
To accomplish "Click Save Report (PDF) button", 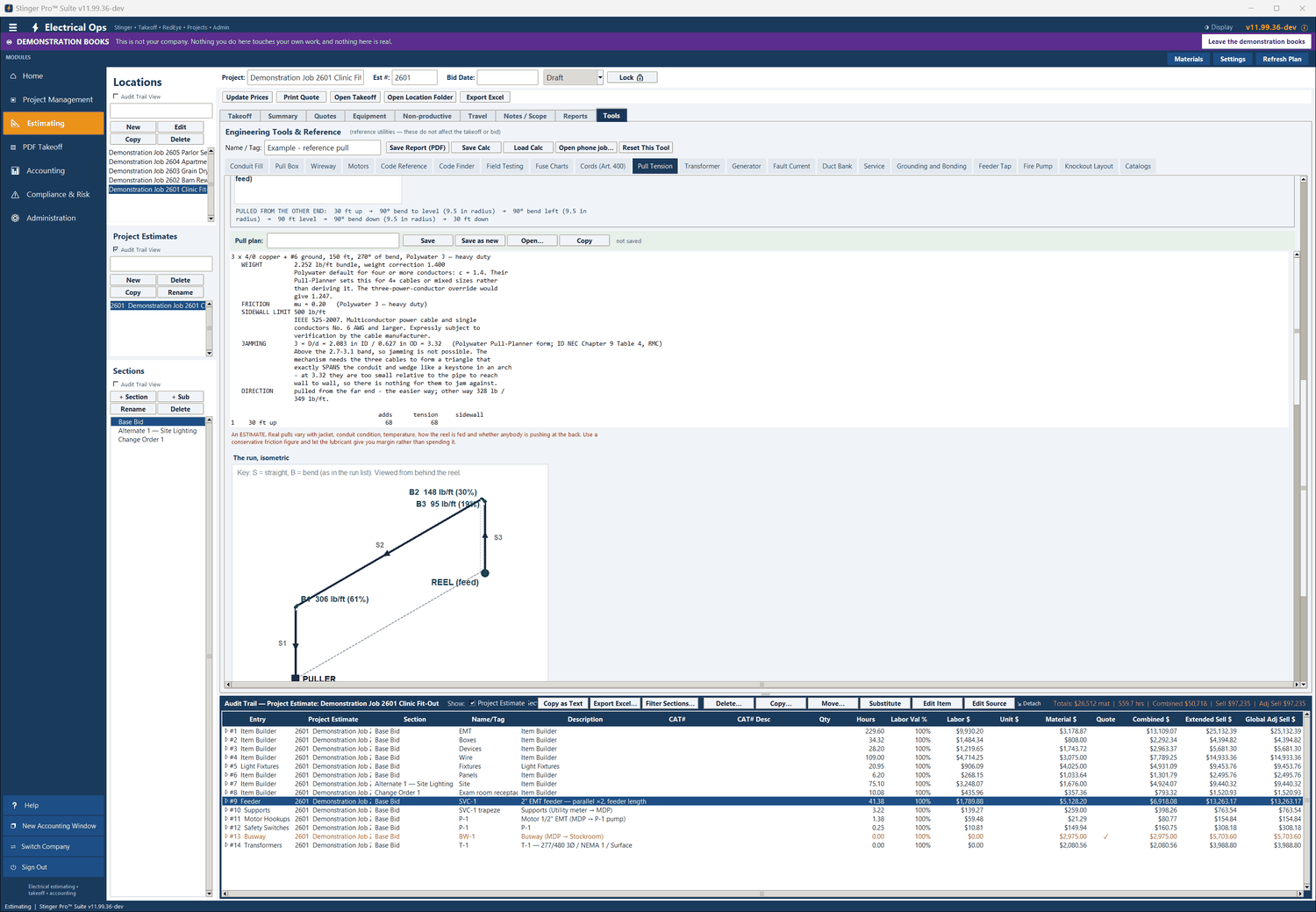I will (418, 147).
